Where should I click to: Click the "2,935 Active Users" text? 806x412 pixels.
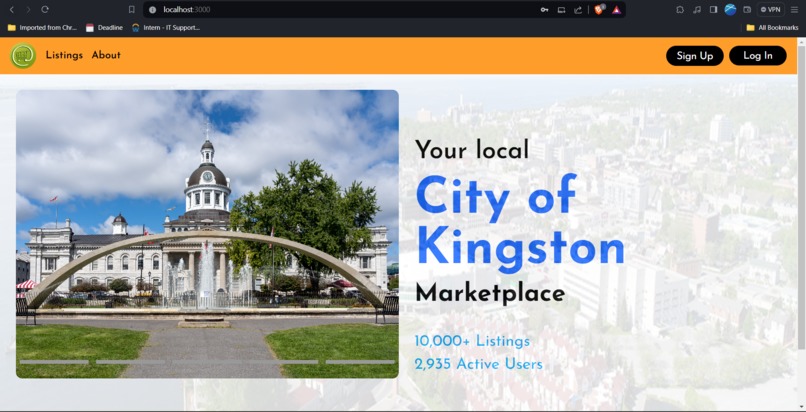tap(479, 364)
